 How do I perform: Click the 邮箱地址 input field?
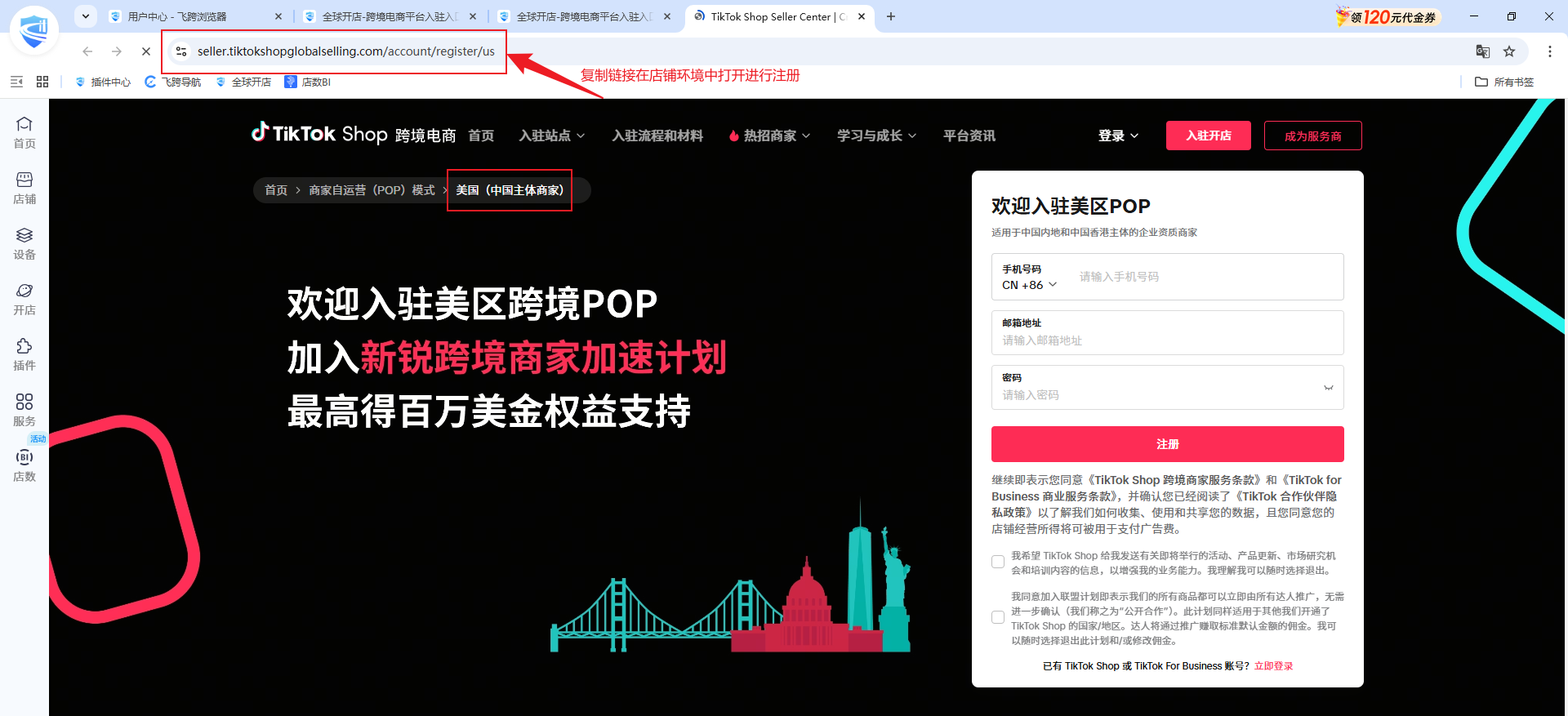click(x=1167, y=332)
